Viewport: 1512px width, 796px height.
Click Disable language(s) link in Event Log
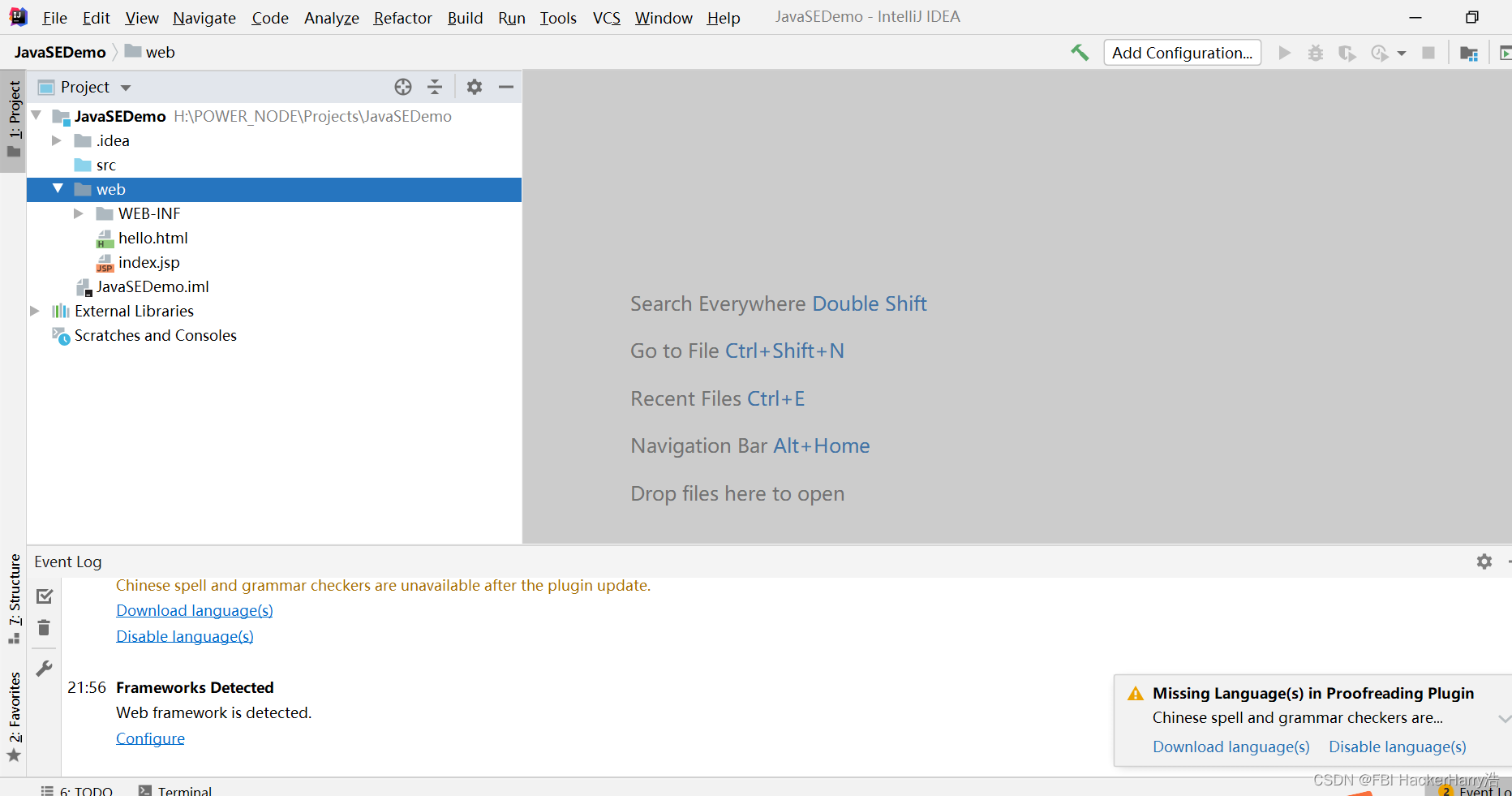[185, 636]
